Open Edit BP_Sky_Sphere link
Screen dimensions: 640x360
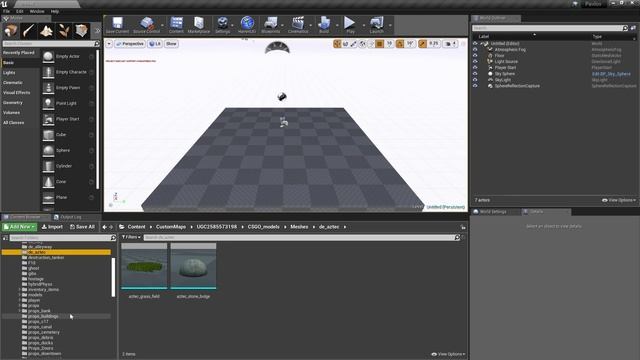click(x=611, y=74)
